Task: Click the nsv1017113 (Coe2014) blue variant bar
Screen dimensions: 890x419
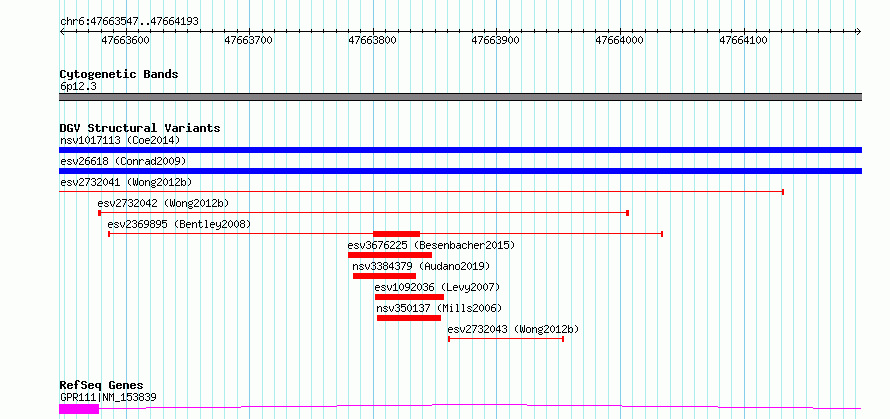Action: click(460, 150)
